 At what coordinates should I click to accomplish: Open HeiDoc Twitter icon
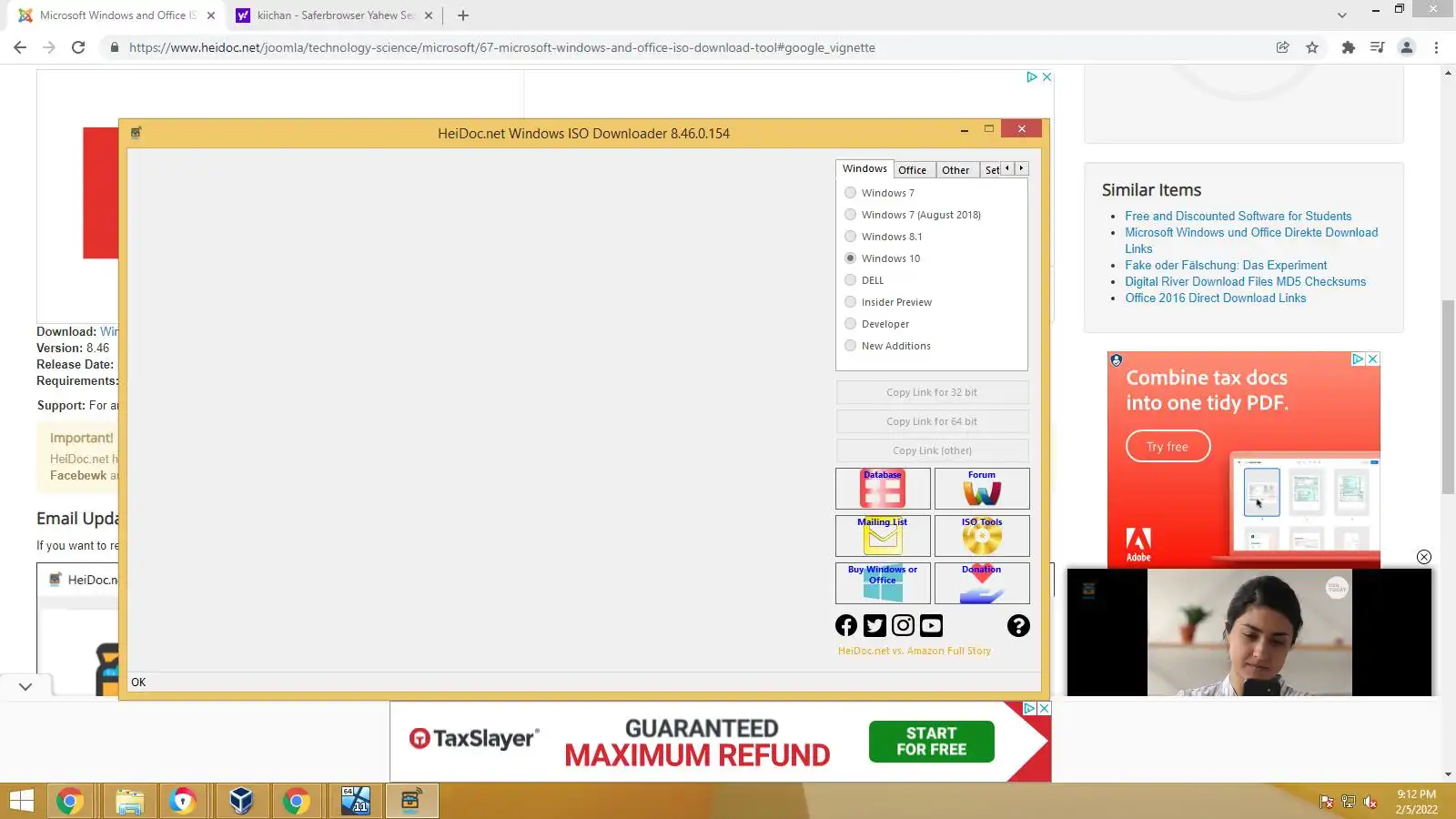click(x=875, y=625)
